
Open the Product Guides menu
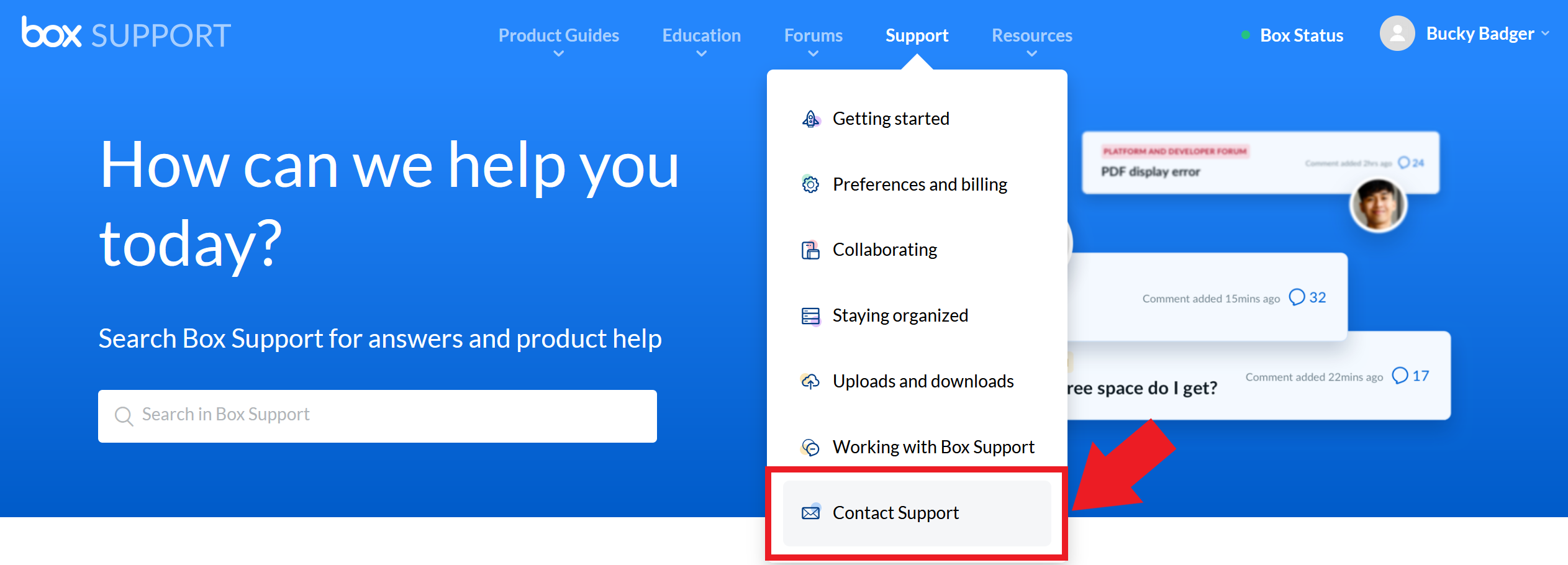559,35
